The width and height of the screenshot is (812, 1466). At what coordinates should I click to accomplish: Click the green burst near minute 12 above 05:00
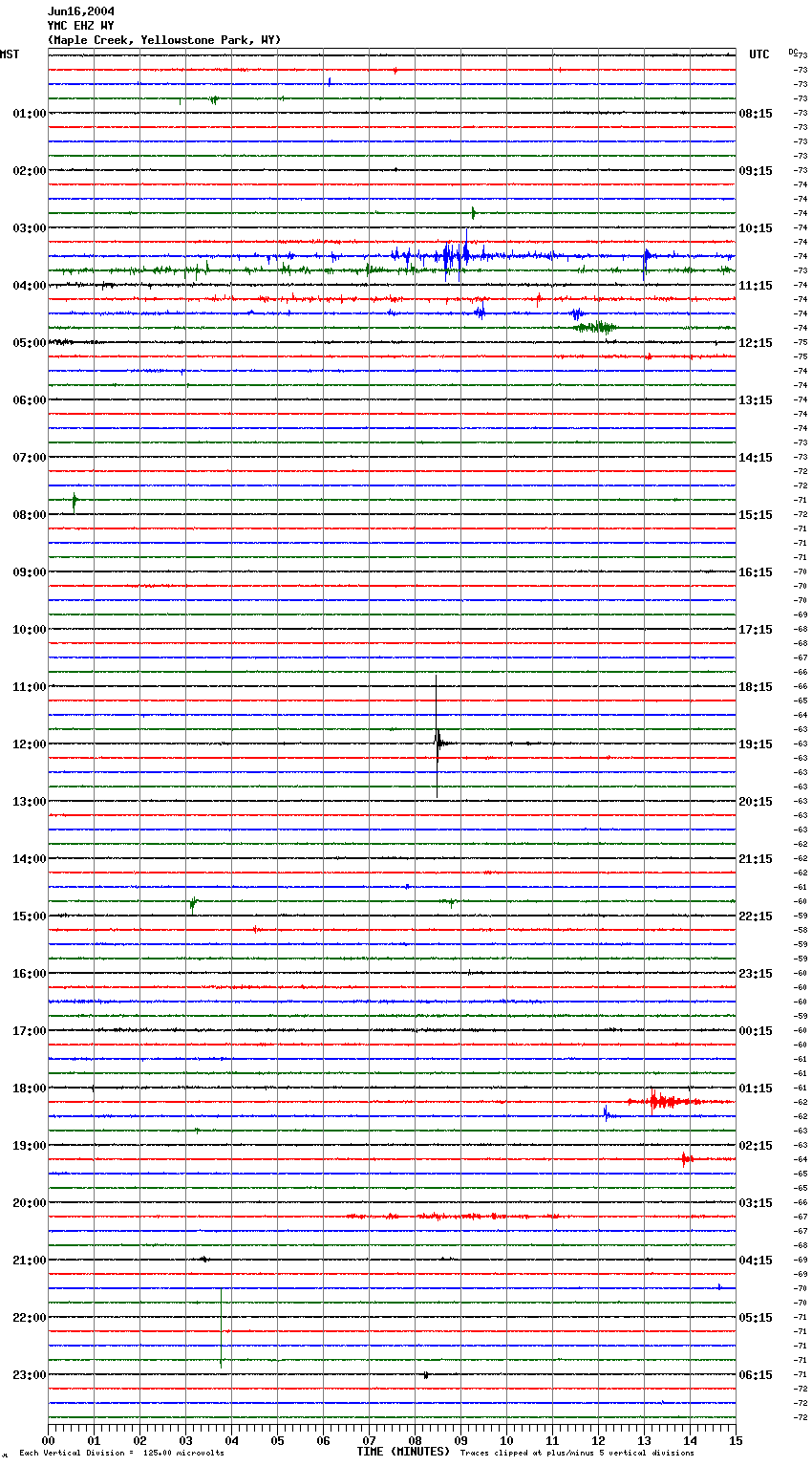(594, 328)
